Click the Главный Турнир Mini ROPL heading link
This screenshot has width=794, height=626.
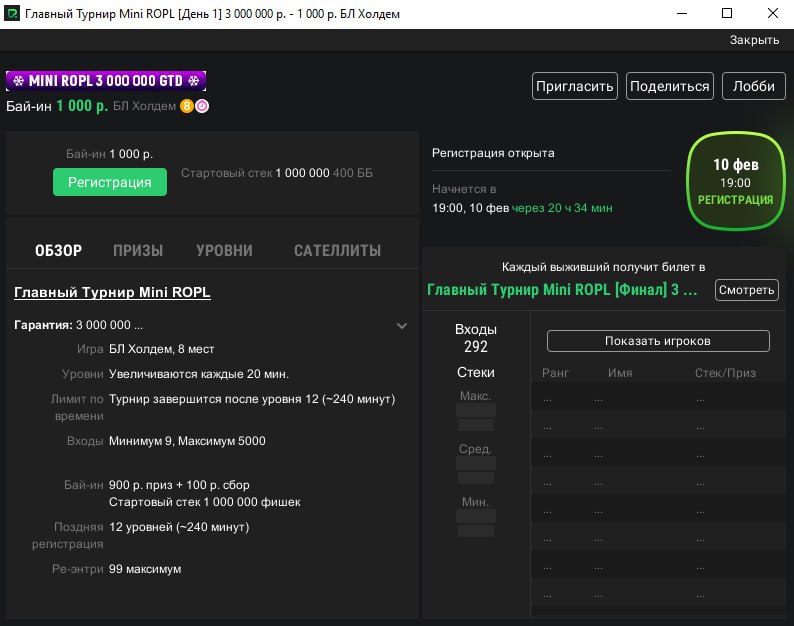click(x=112, y=292)
